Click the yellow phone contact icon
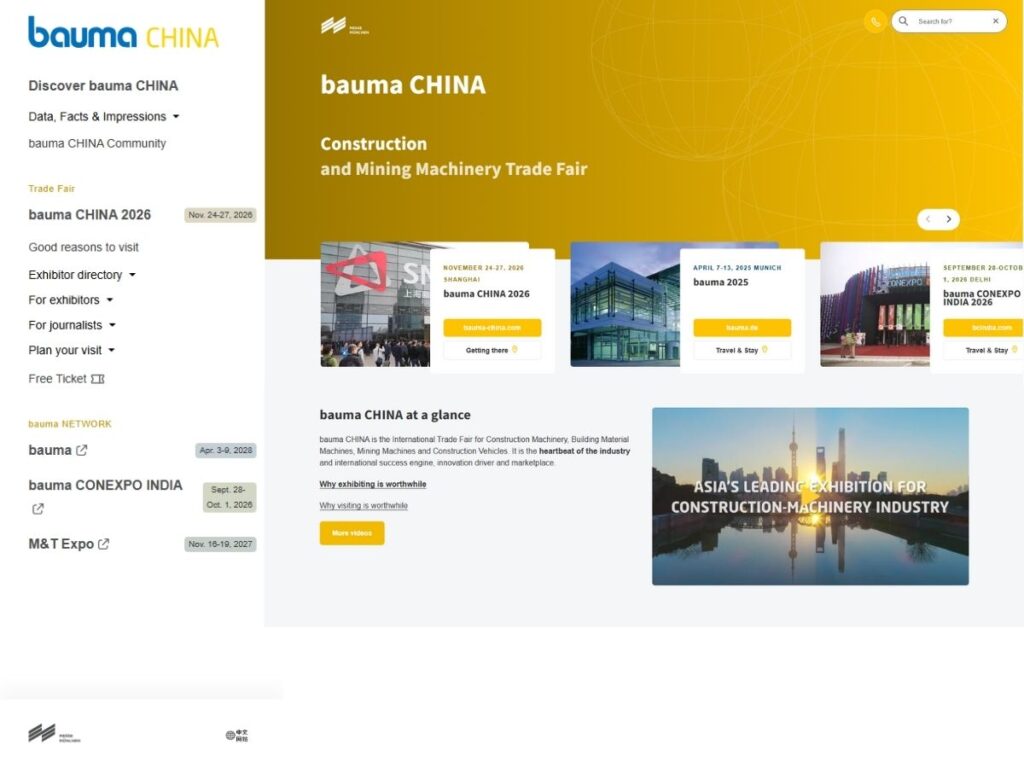 point(875,22)
